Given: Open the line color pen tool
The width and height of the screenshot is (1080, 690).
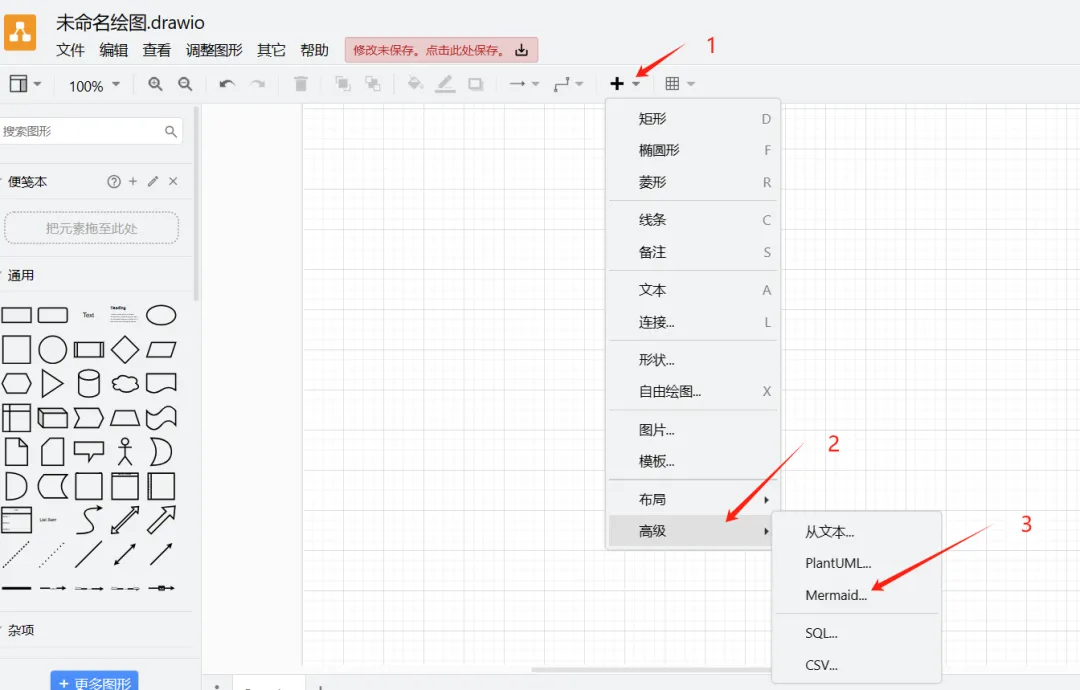Looking at the screenshot, I should pos(445,84).
